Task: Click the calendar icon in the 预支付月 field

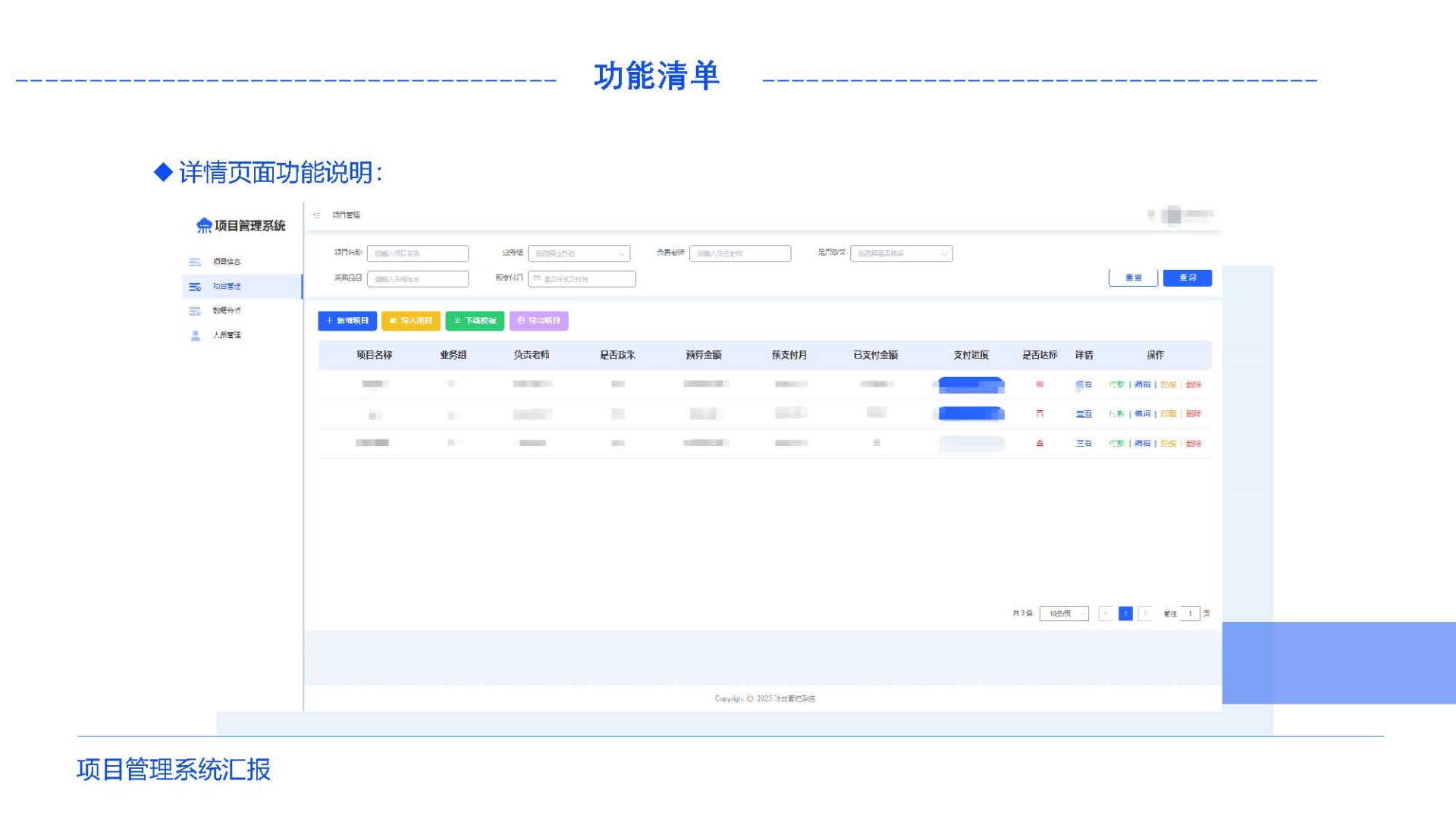Action: click(537, 279)
